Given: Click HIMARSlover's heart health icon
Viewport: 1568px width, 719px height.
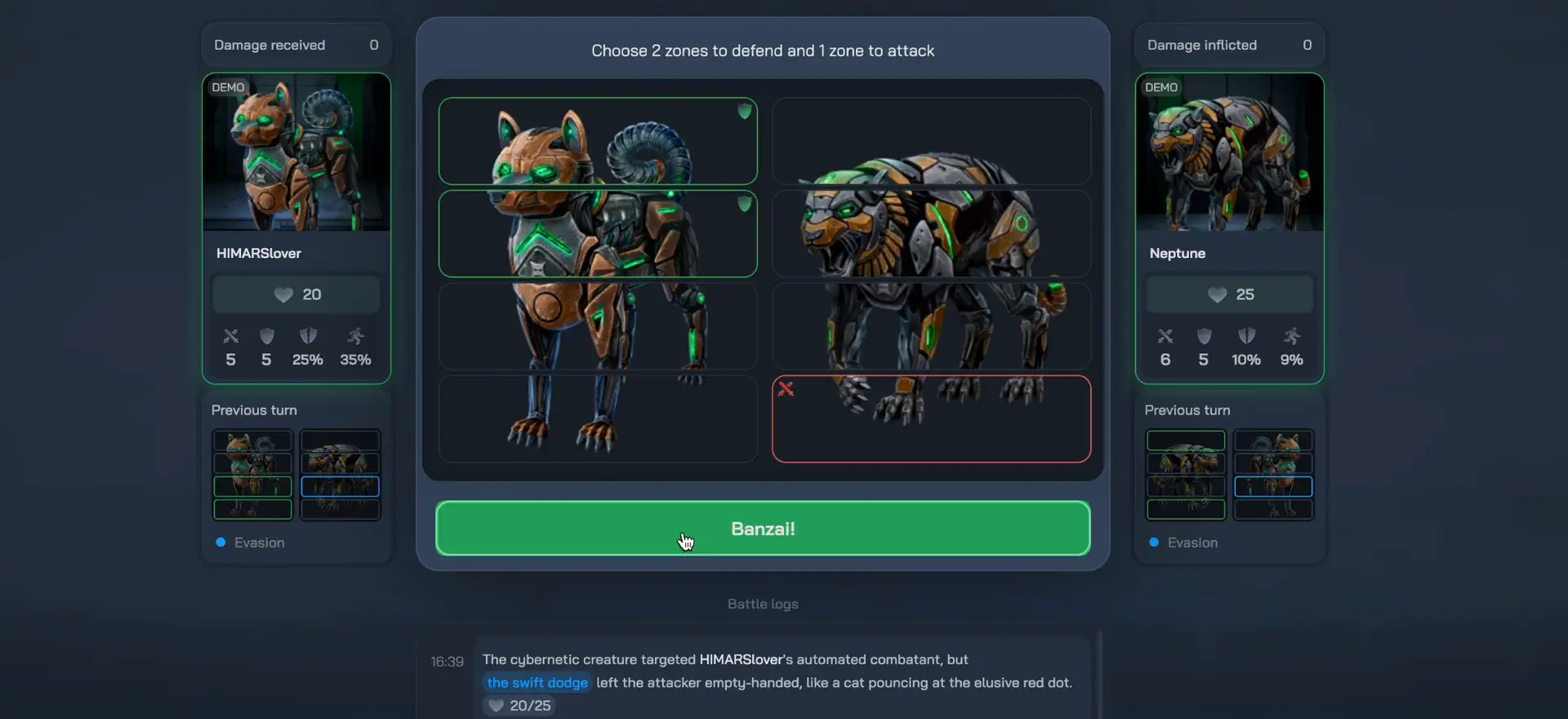Looking at the screenshot, I should coord(283,295).
